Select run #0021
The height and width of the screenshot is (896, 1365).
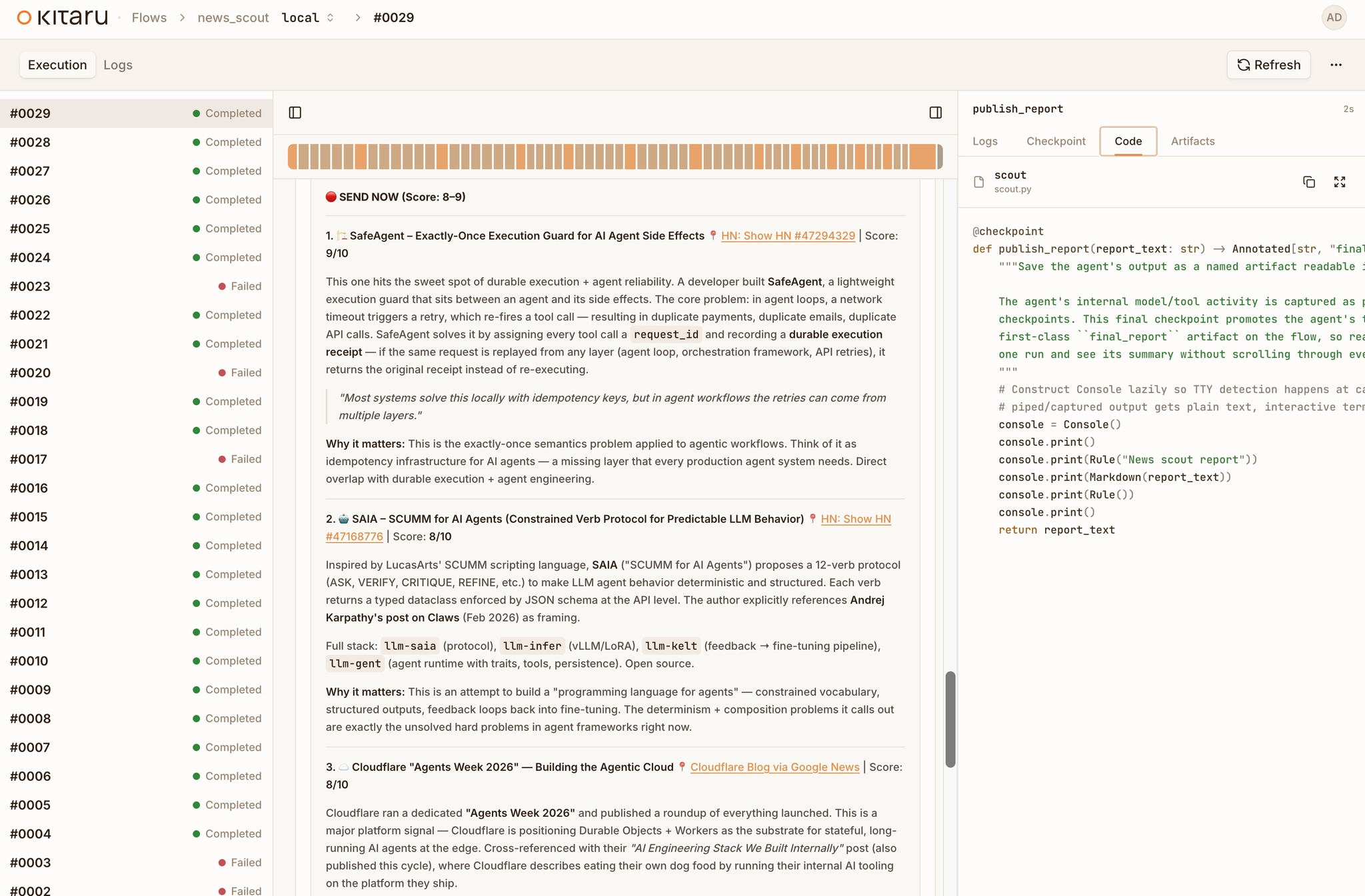[x=136, y=344]
